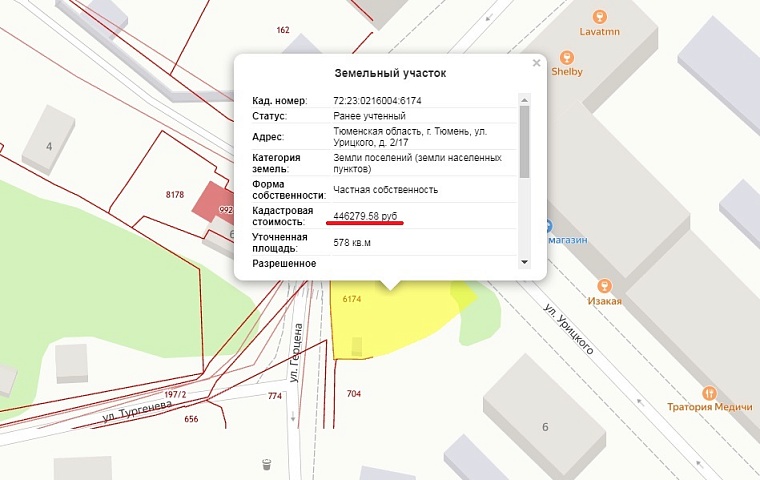
Task: Click parcel number 774 on map
Action: [x=275, y=397]
